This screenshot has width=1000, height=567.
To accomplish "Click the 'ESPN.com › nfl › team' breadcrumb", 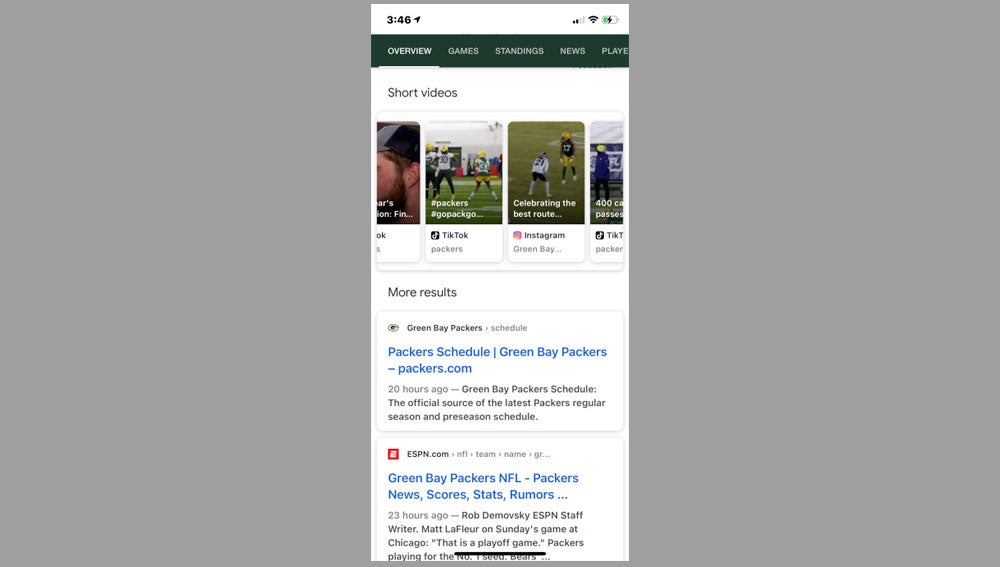I will pos(478,454).
